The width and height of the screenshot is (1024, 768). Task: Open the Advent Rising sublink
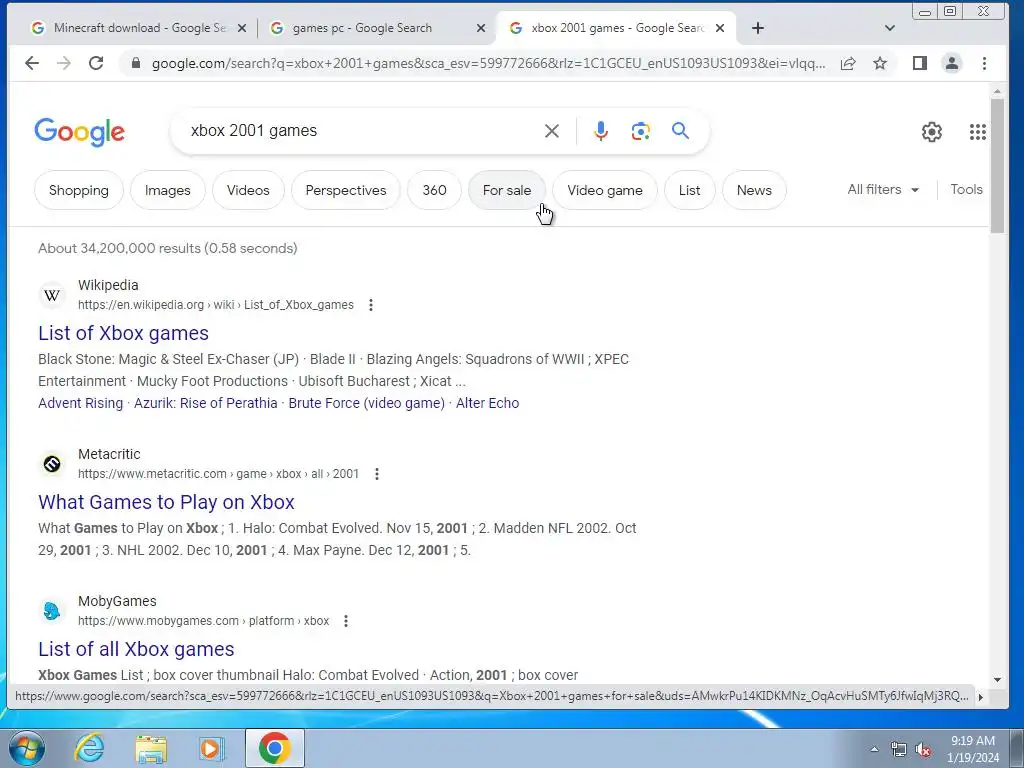point(80,403)
